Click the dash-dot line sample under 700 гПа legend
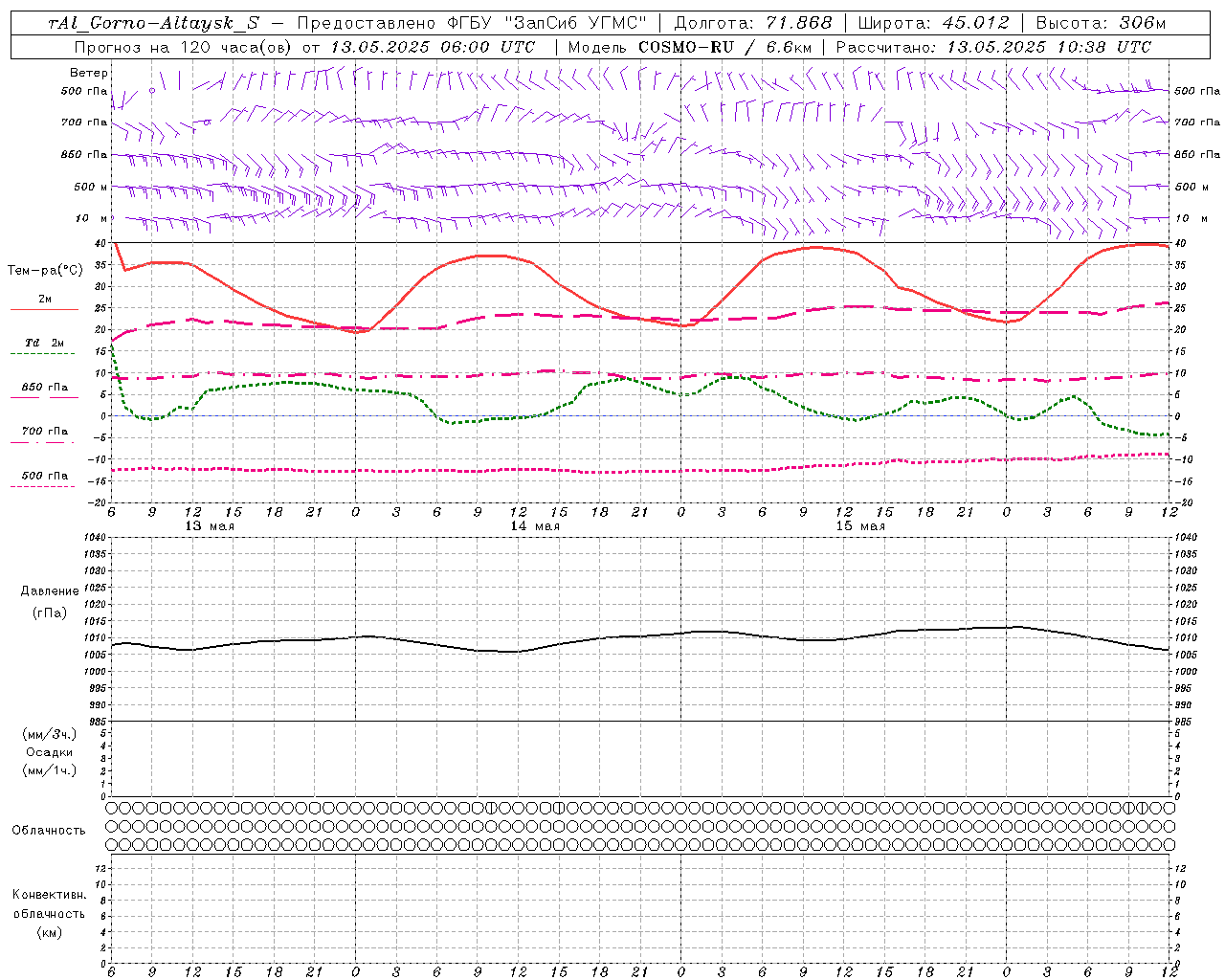 click(x=43, y=443)
